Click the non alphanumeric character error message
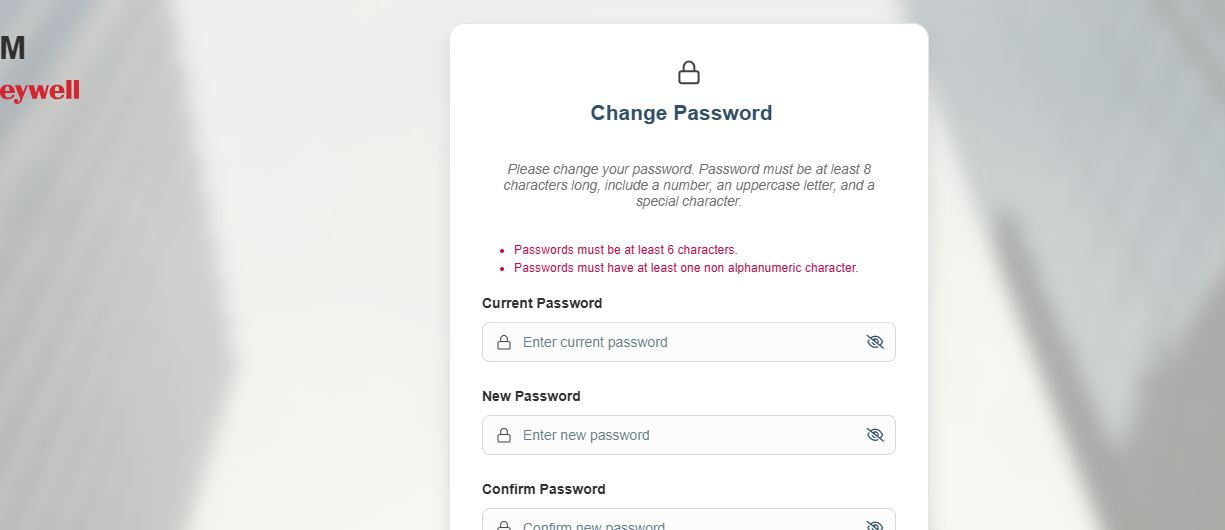1225x530 pixels. tap(686, 268)
